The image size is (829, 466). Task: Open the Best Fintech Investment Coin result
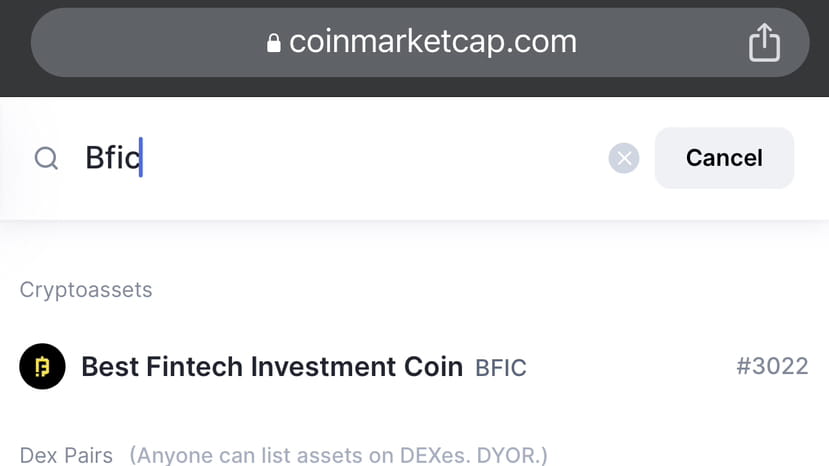pos(271,367)
